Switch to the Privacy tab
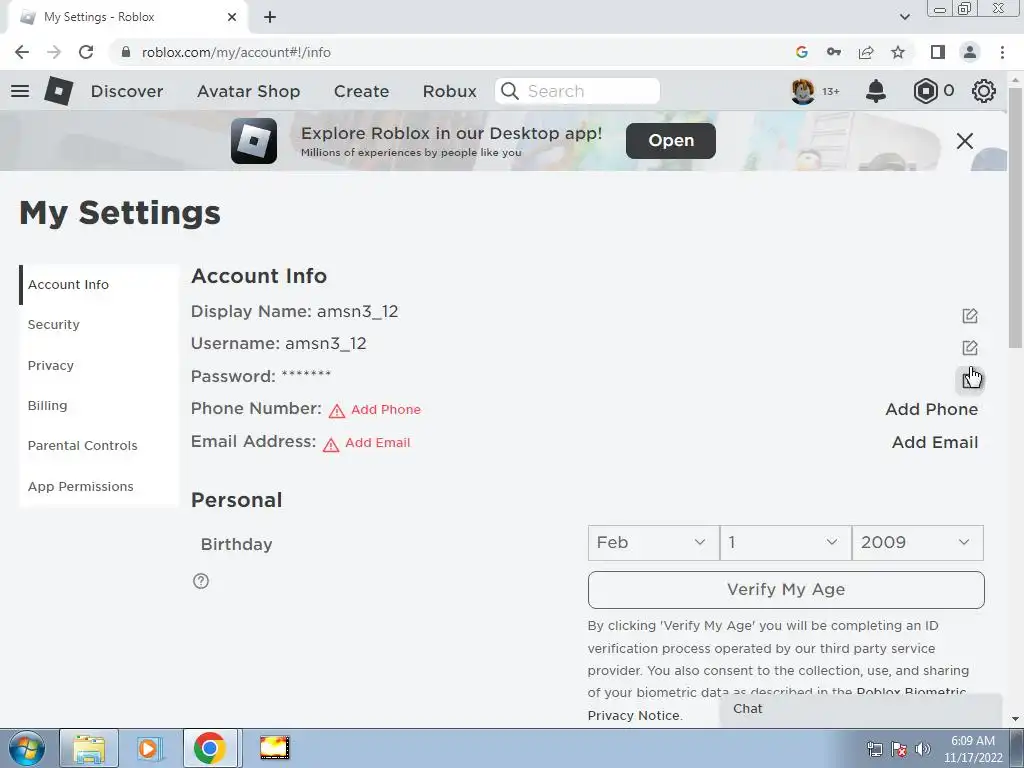Screen dimensions: 1024x768 pyautogui.click(x=99, y=365)
